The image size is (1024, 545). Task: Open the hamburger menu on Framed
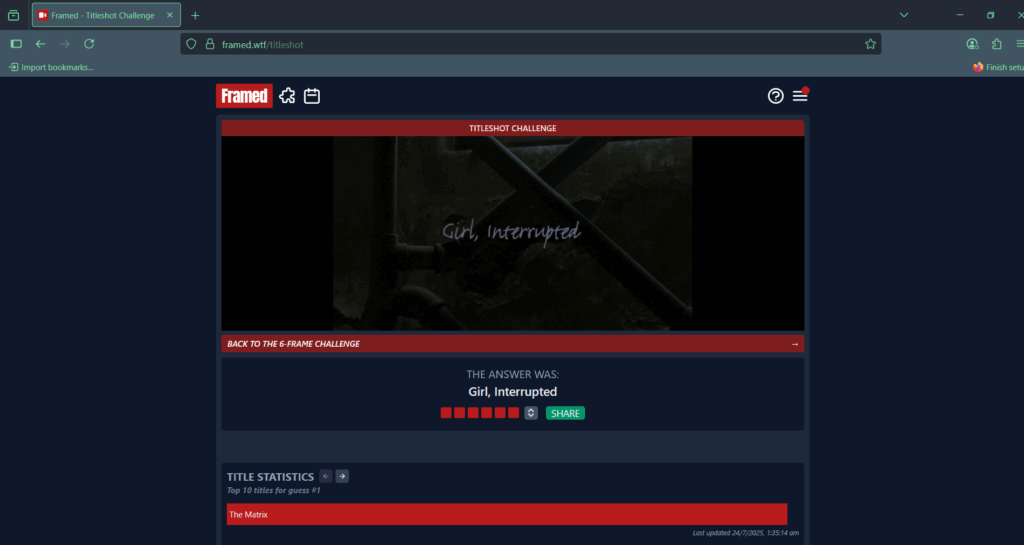800,96
